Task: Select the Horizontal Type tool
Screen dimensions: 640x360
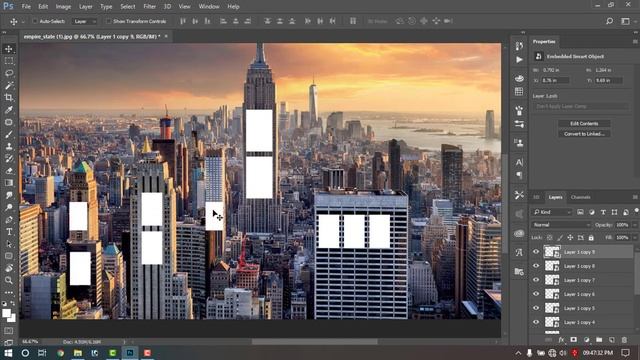Action: click(x=9, y=232)
